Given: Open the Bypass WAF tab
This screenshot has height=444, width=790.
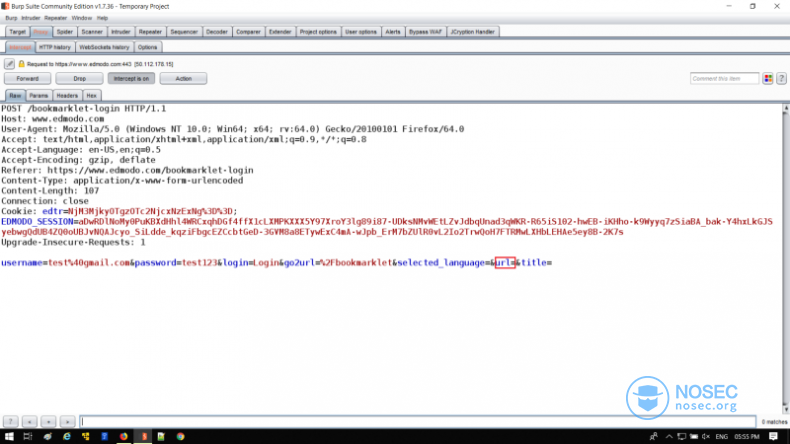Looking at the screenshot, I should click(425, 32).
